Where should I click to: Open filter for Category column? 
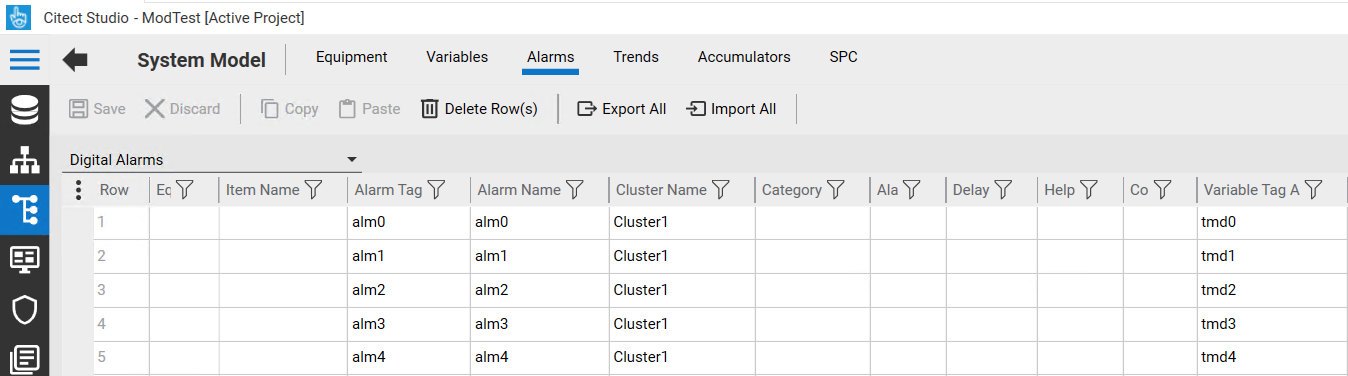pos(836,190)
